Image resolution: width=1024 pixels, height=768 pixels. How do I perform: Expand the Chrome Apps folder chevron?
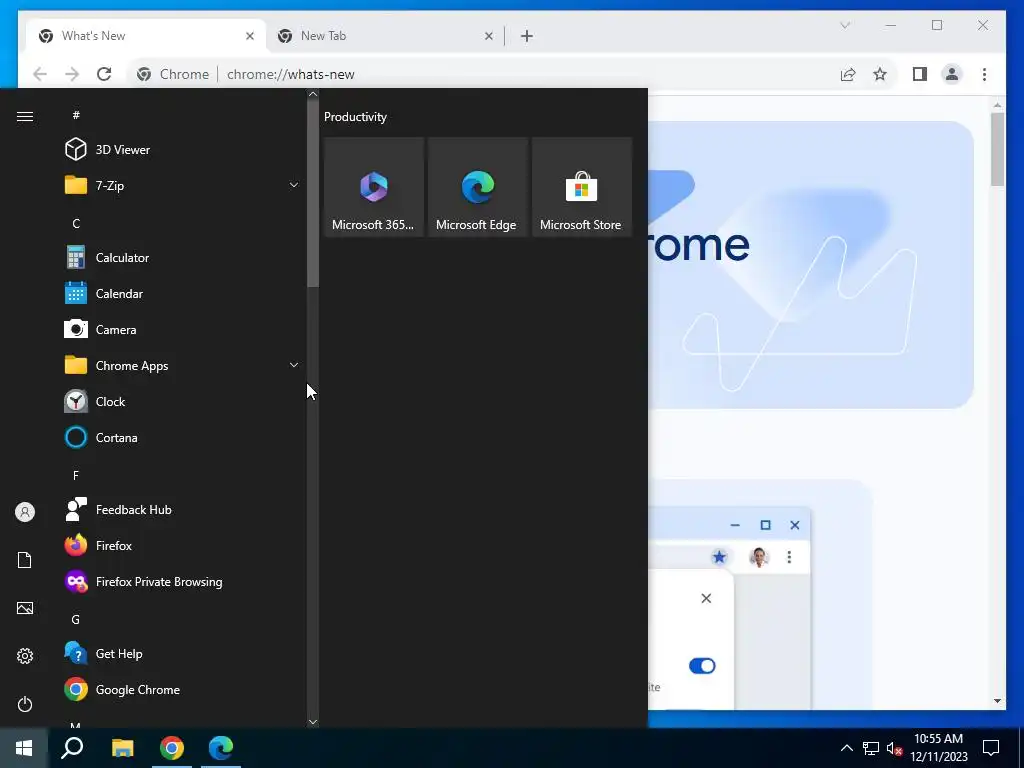[294, 365]
